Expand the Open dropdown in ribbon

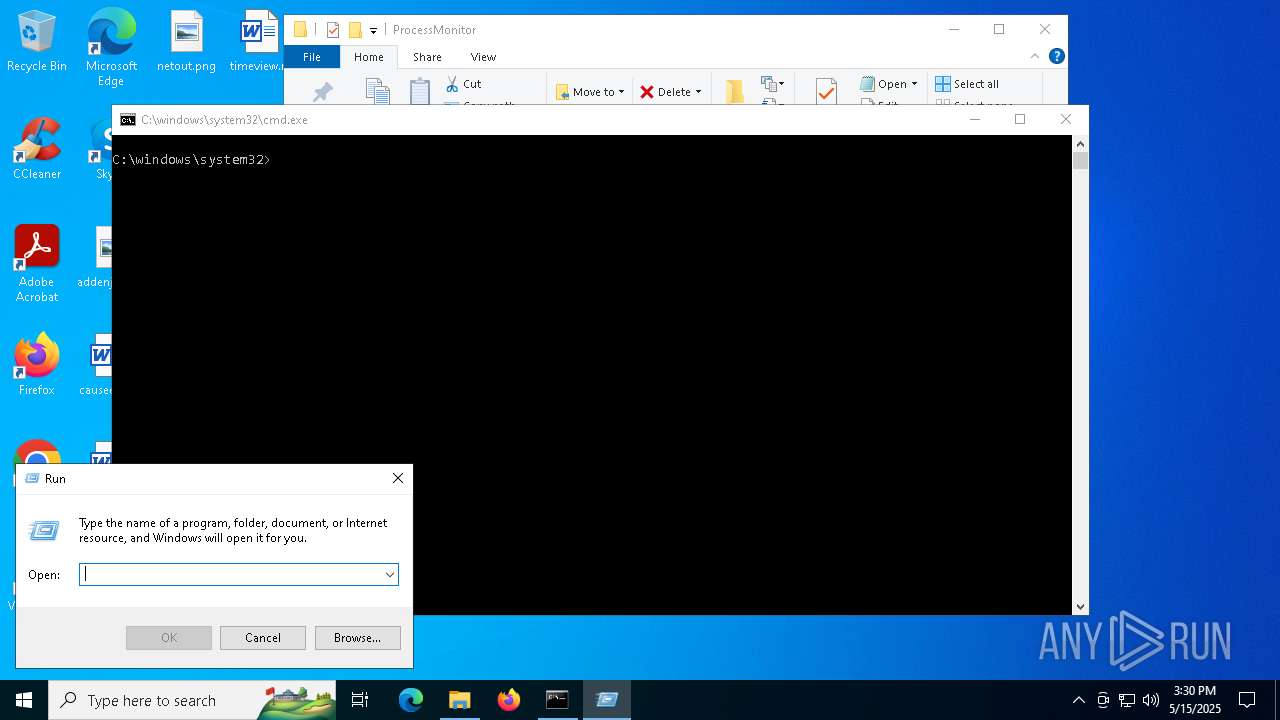(x=914, y=84)
